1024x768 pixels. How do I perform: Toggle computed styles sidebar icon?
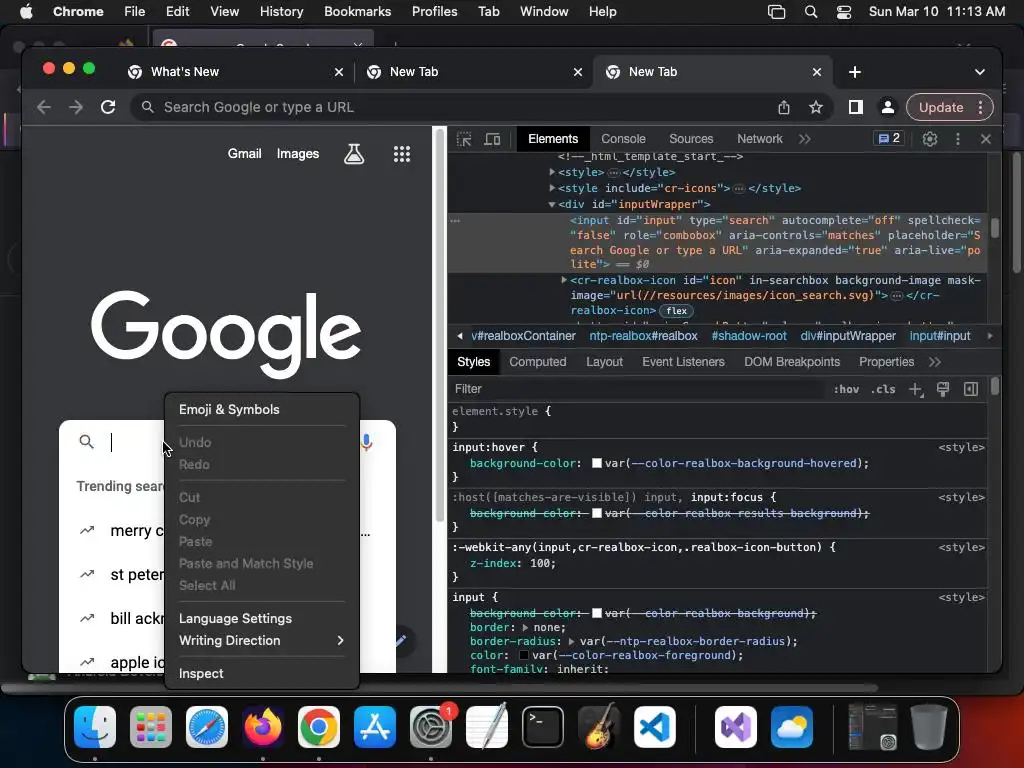pyautogui.click(x=971, y=389)
